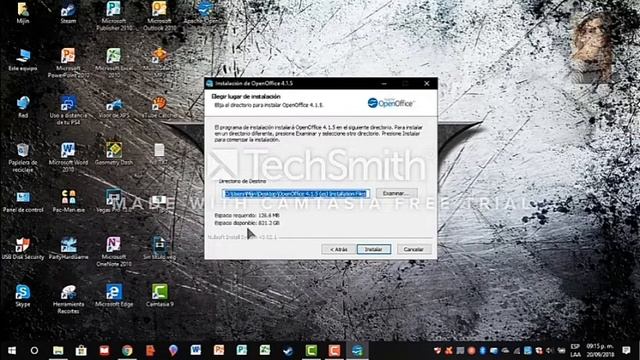Image resolution: width=640 pixels, height=360 pixels.
Task: Open aTube Catcher desktop icon
Action: tap(160, 107)
